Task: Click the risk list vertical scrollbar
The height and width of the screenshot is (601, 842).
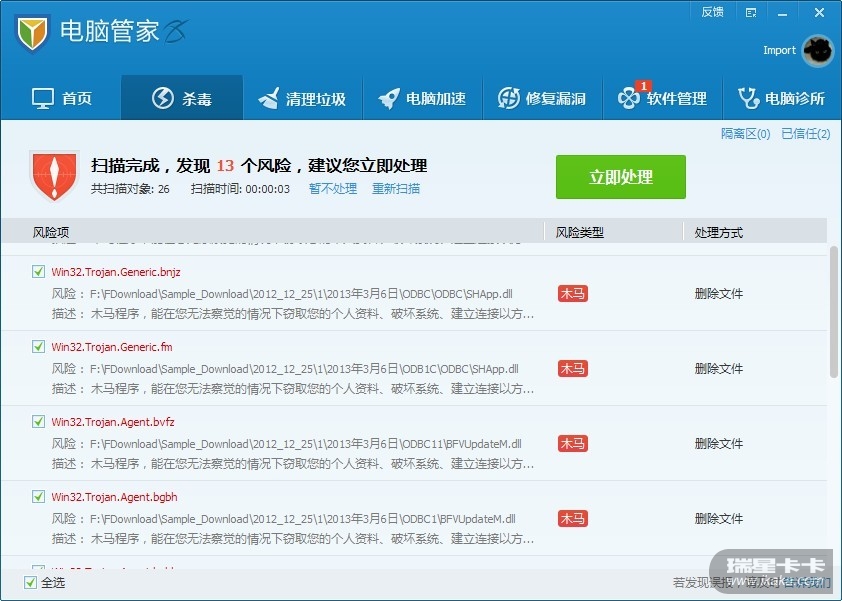Action: coord(835,312)
